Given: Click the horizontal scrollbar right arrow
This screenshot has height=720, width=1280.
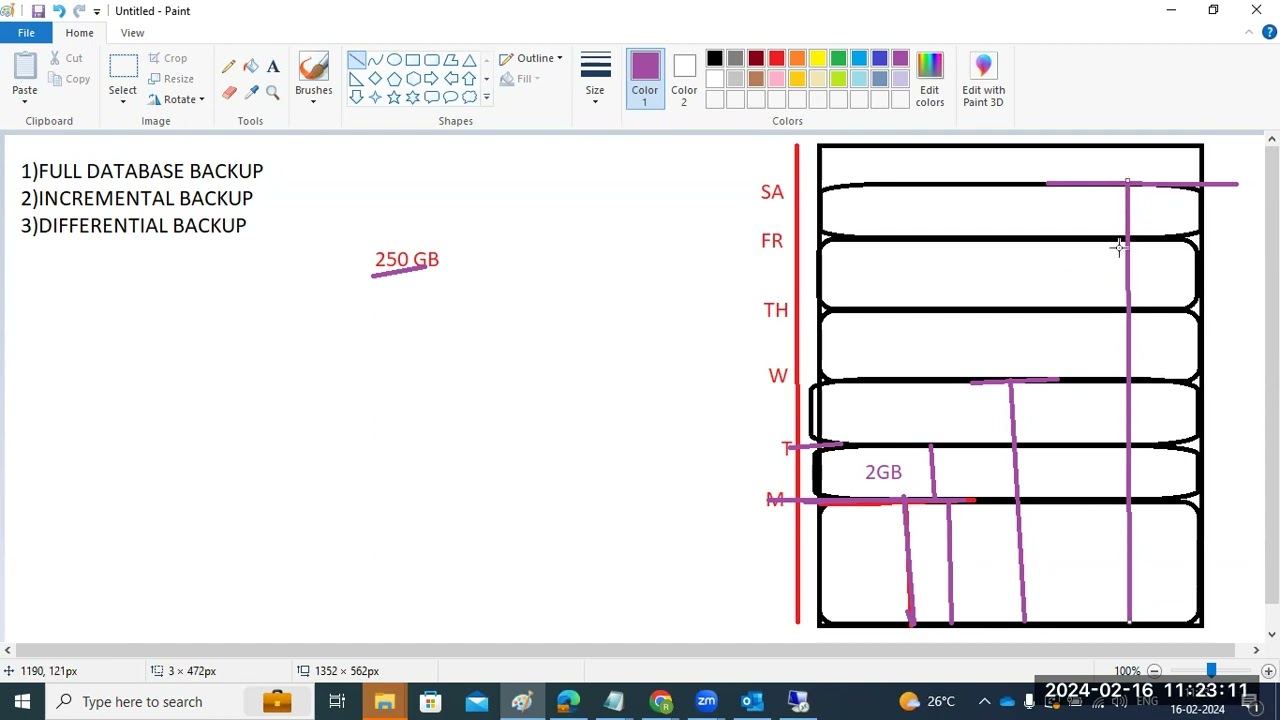Looking at the screenshot, I should (x=1256, y=650).
